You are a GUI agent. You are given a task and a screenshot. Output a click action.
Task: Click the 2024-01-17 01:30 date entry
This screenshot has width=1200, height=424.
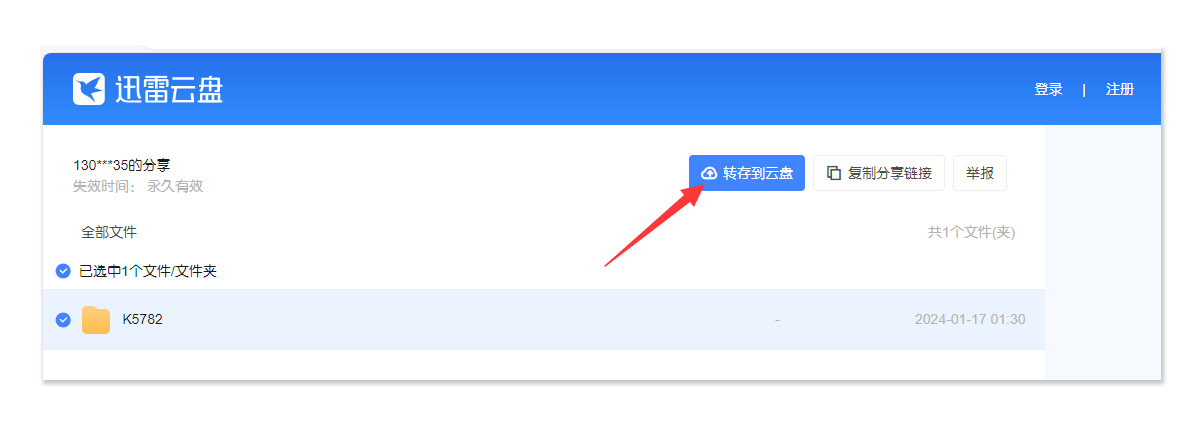coord(970,320)
